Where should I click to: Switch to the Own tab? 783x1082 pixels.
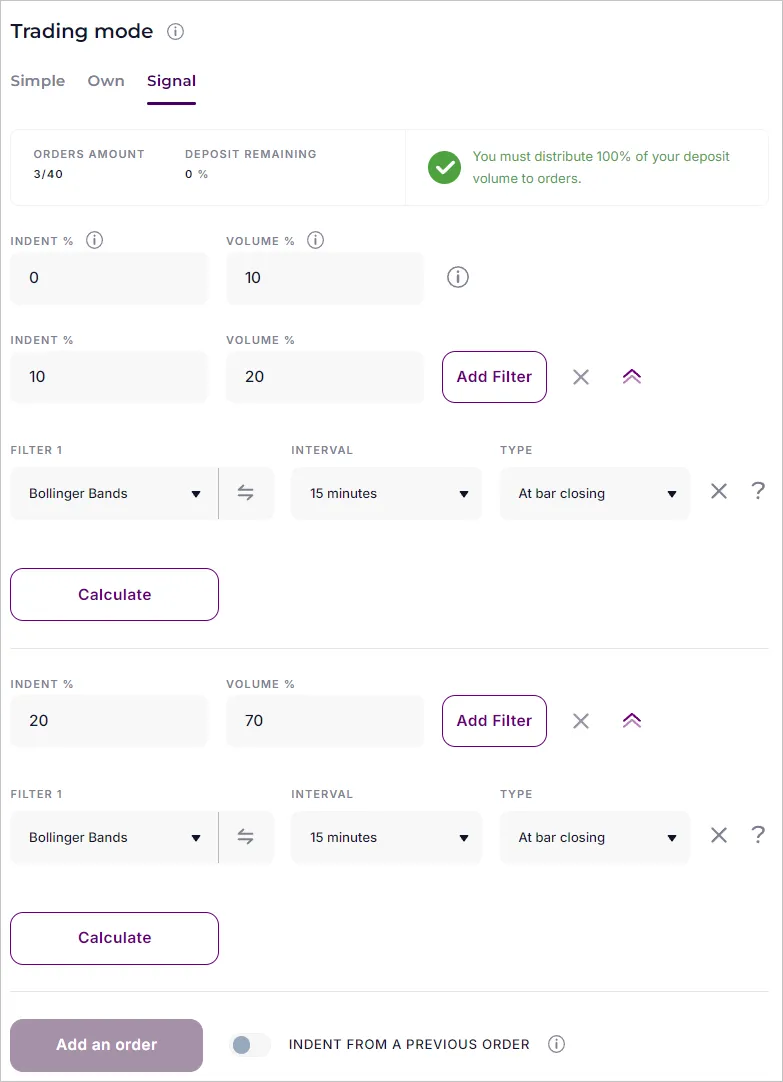coord(105,81)
